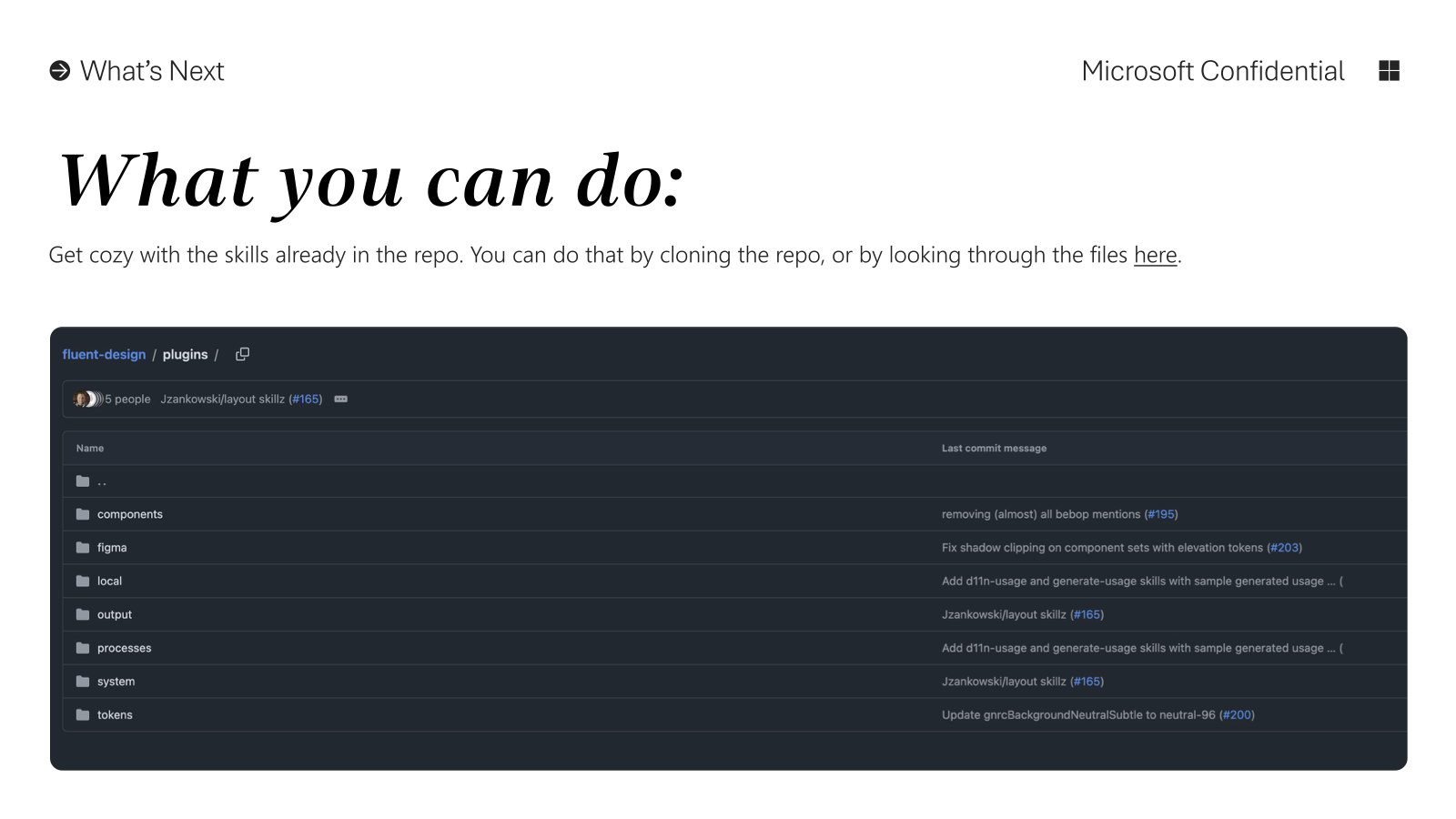
Task: Click the tokens folder icon
Action: pos(83,714)
